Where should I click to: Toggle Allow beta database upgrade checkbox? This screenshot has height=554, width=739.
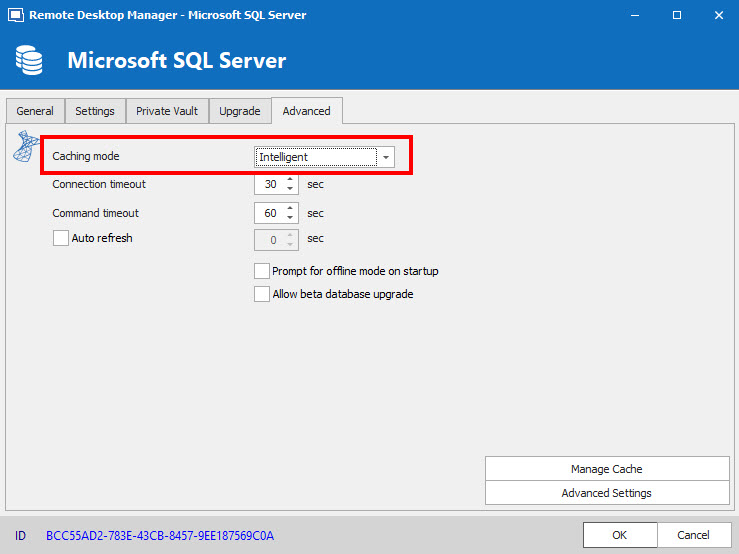[x=262, y=294]
